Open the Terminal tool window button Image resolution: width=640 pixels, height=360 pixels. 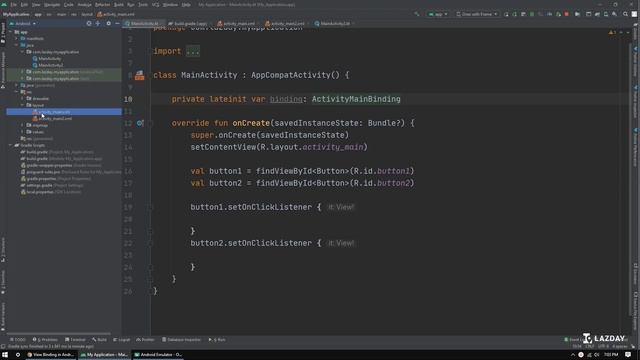[75, 340]
